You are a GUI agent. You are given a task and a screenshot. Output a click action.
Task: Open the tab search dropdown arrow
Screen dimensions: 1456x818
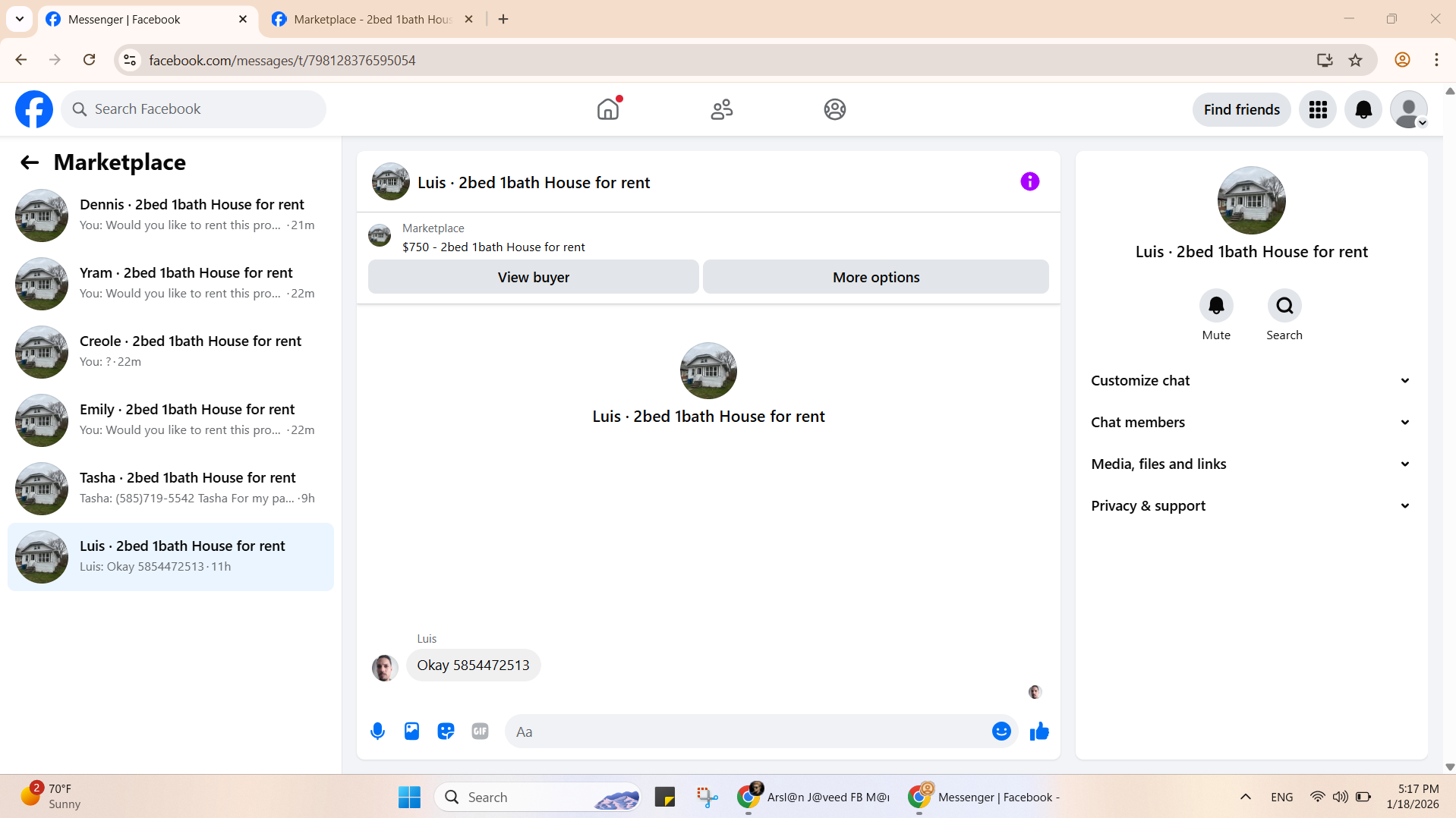20,19
